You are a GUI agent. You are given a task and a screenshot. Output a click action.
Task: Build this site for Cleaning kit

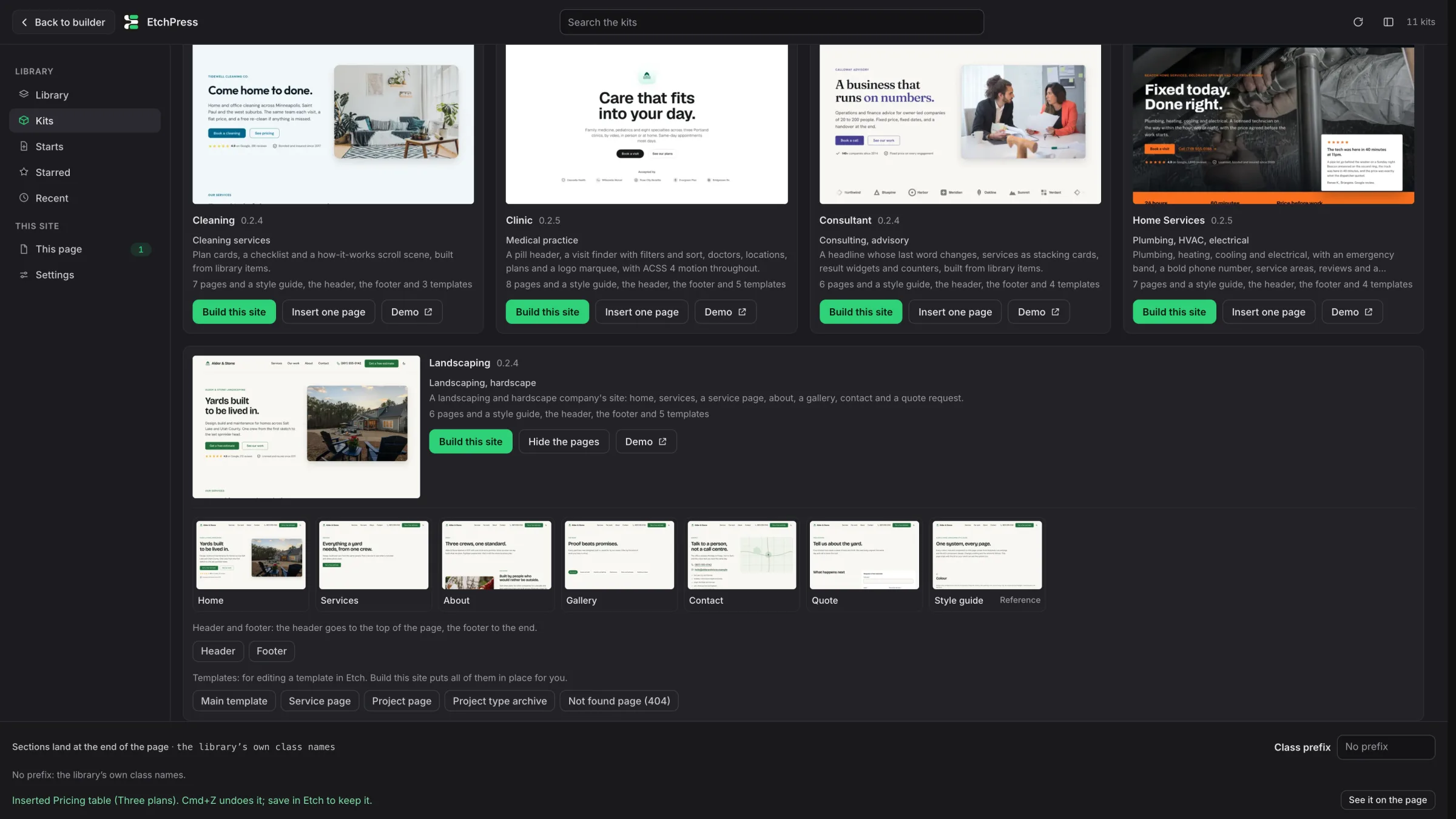234,312
